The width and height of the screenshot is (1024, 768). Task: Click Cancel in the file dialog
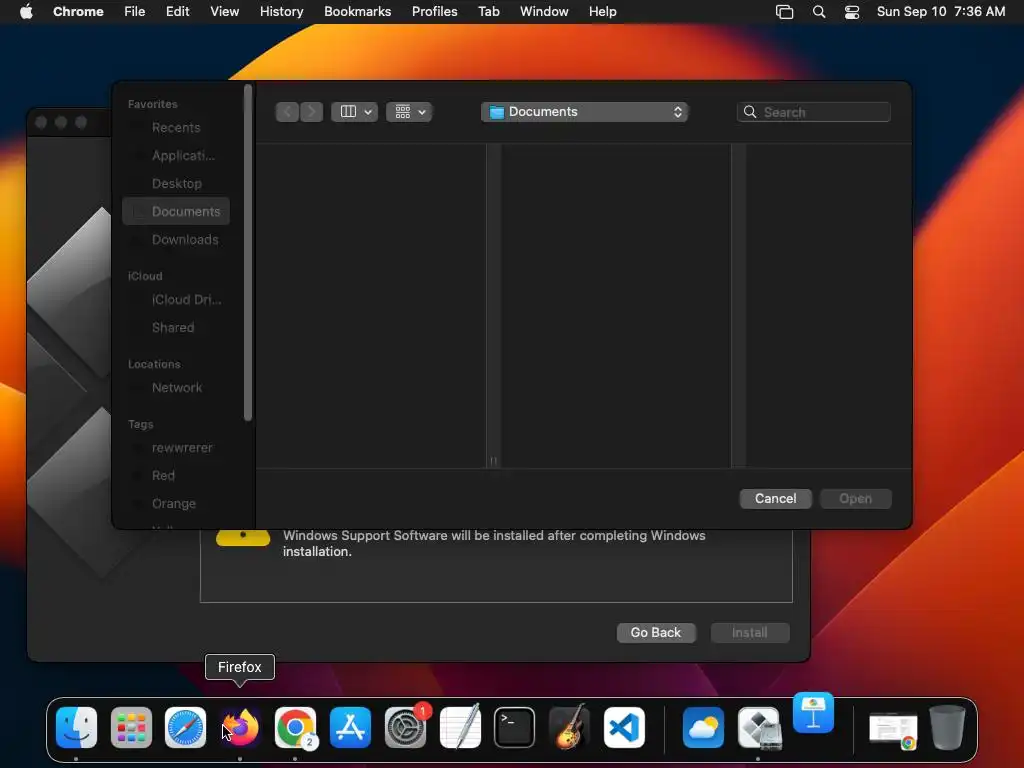click(x=775, y=498)
